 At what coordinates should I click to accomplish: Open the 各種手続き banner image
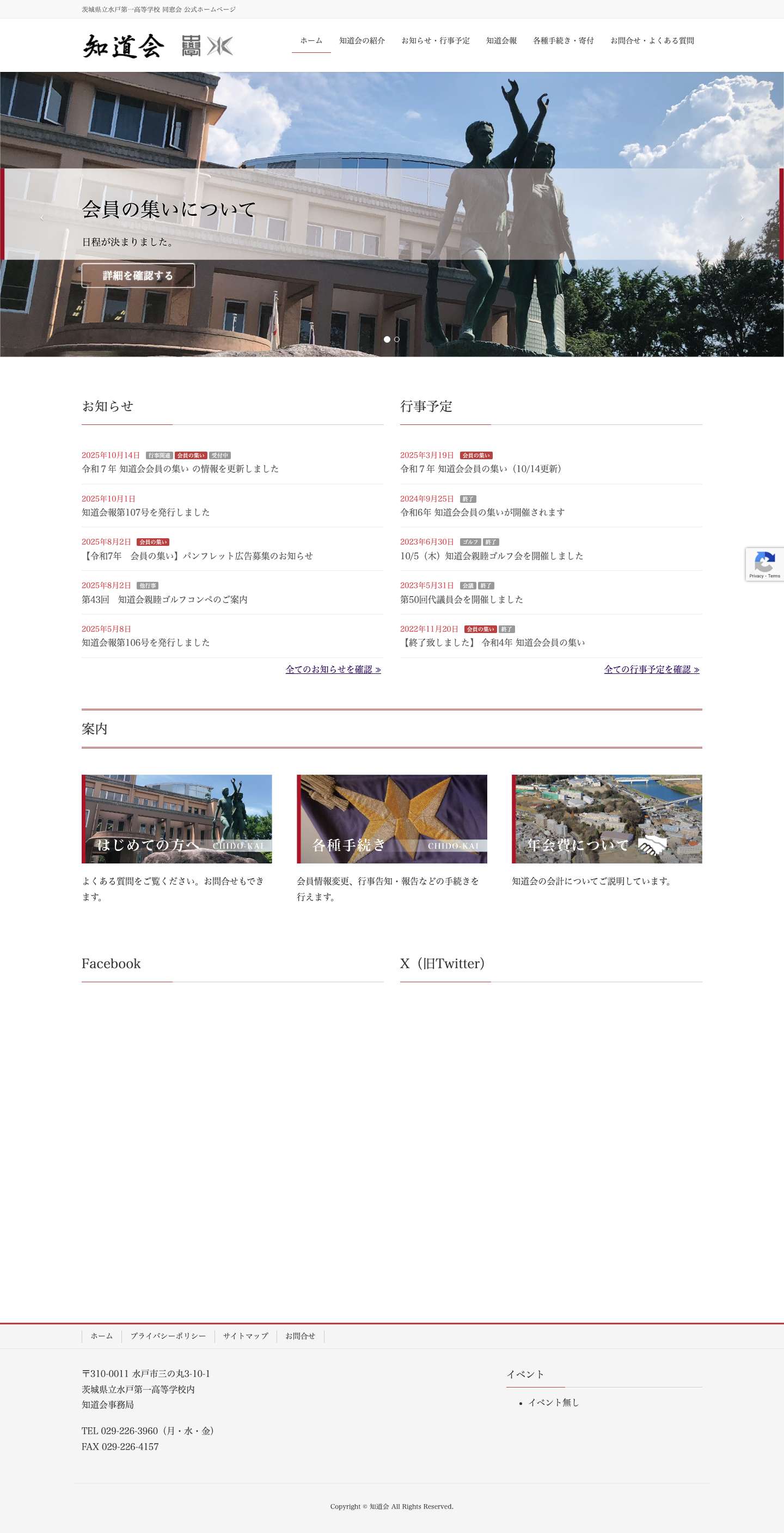(x=392, y=819)
